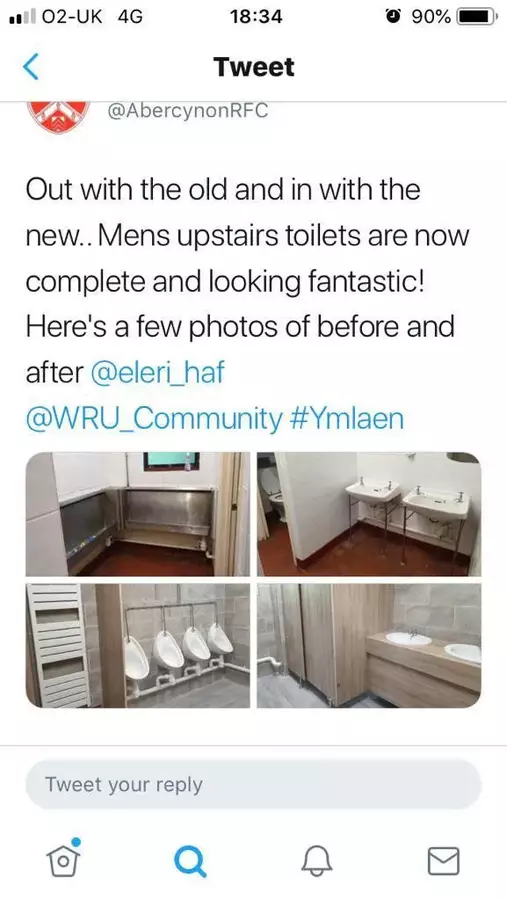
Task: Tap the signal strength bars
Action: [20, 17]
